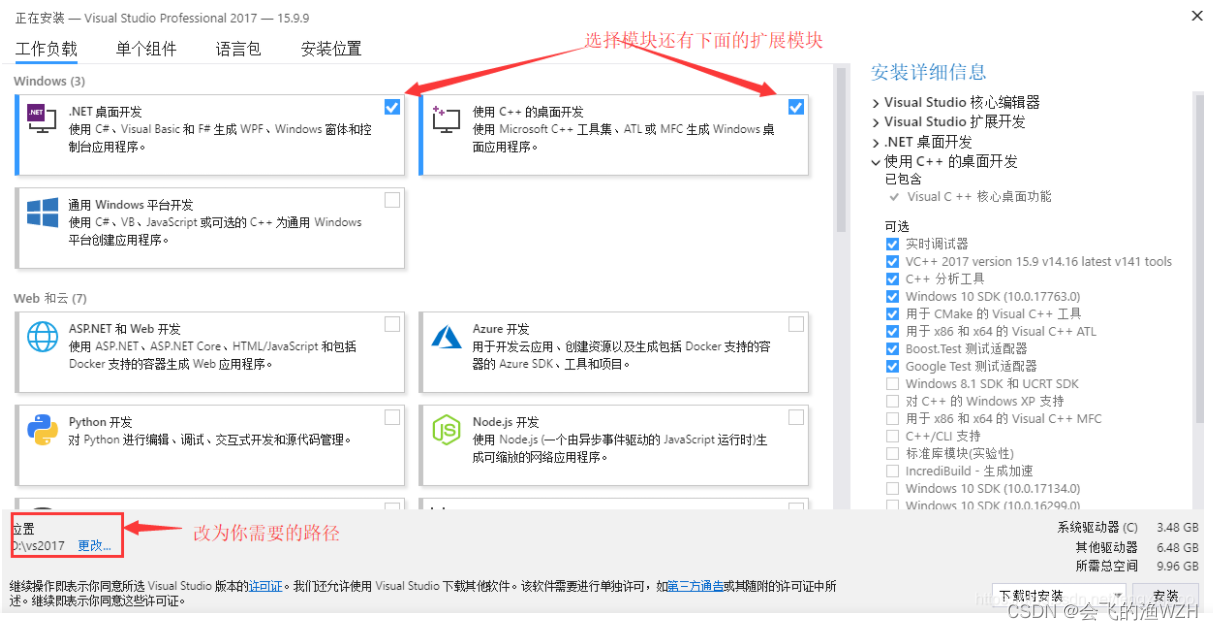This screenshot has height=630, width=1213.
Task: Uncheck Windows 10 SDK (10.0.17763.0)
Action: click(892, 296)
